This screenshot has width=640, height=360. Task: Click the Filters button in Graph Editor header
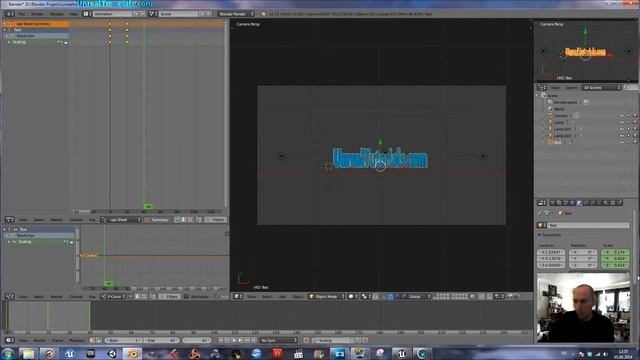[169, 297]
